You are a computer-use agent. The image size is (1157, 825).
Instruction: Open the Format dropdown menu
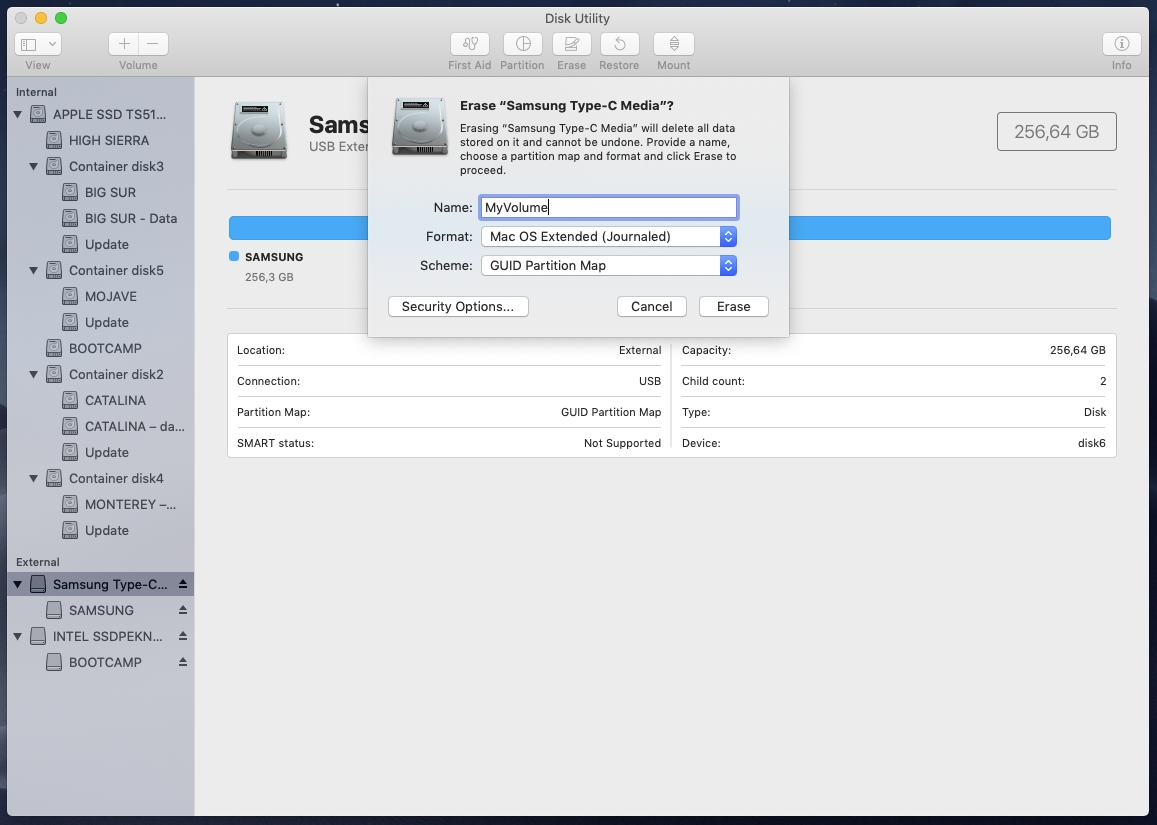point(609,236)
